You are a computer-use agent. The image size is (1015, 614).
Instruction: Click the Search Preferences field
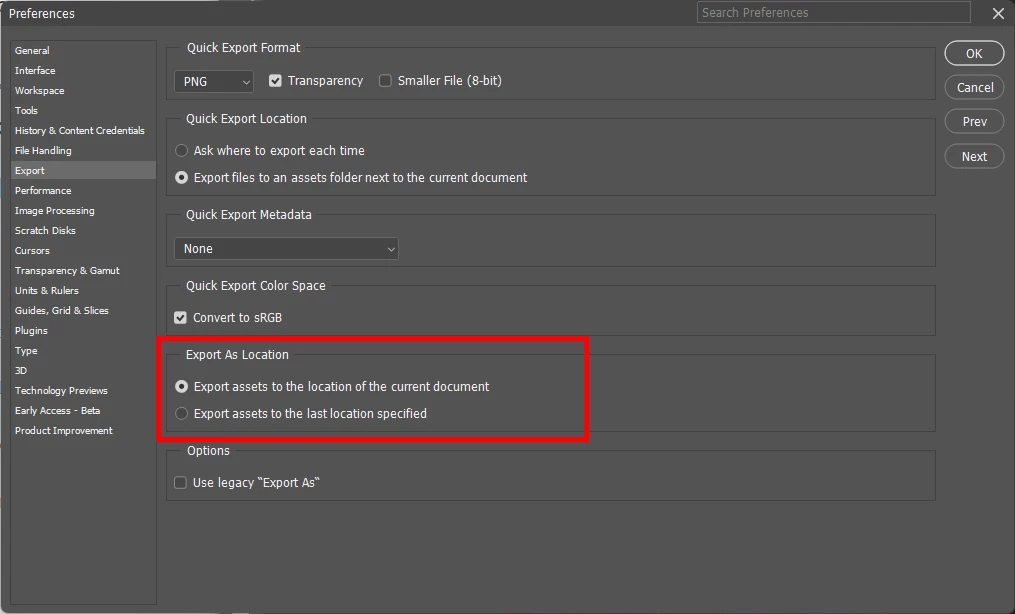(x=833, y=12)
